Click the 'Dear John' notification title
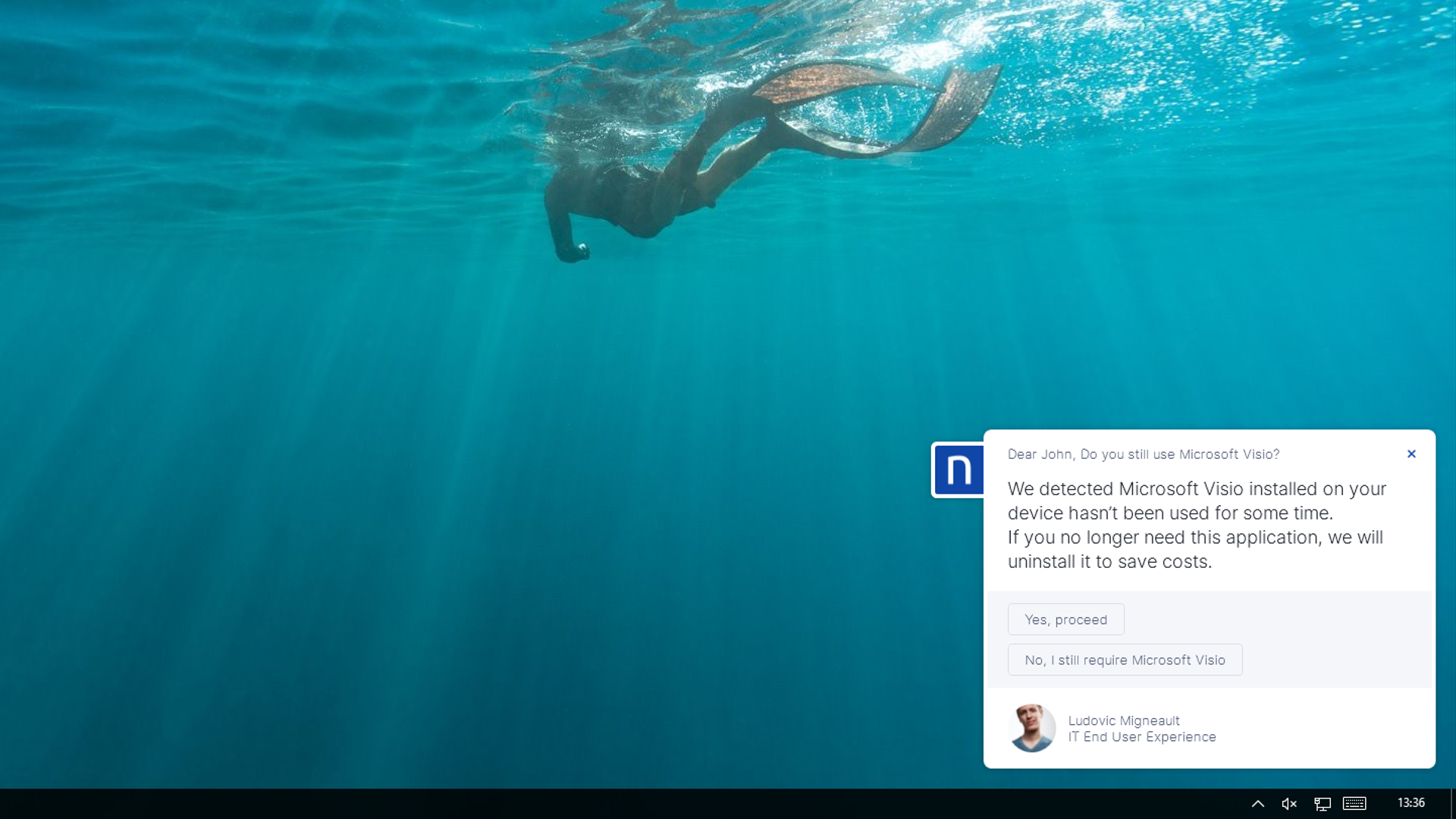Screen dimensions: 1456x819 1143,454
